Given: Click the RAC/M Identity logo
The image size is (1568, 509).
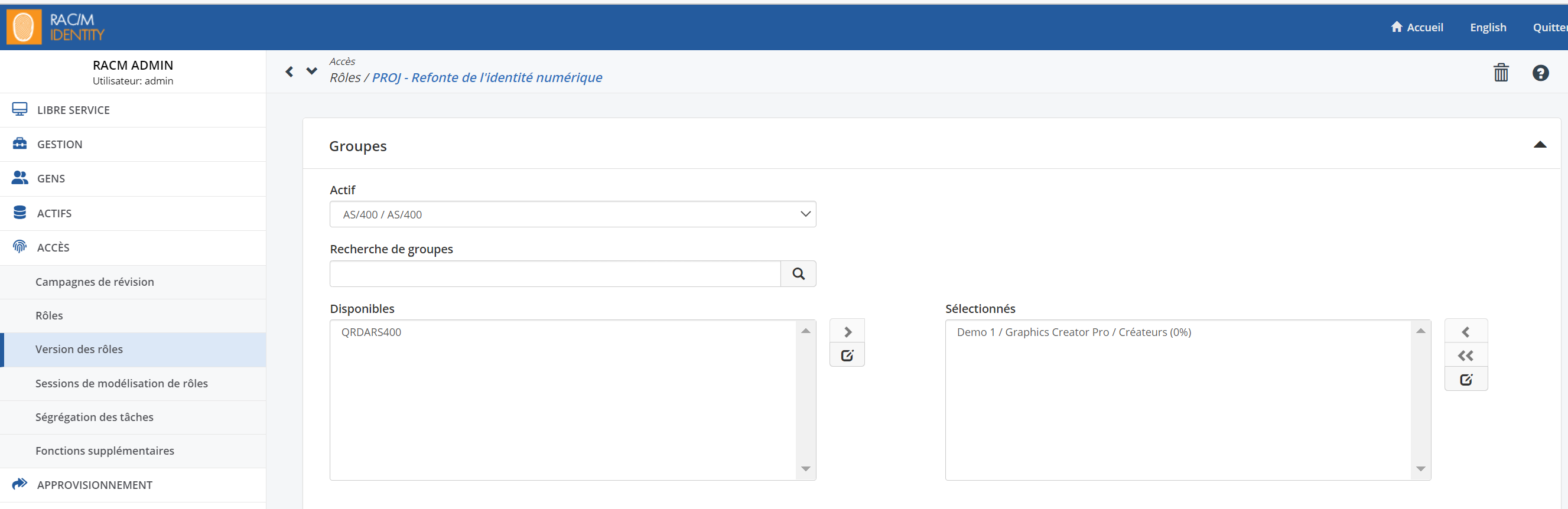Looking at the screenshot, I should coord(56,27).
